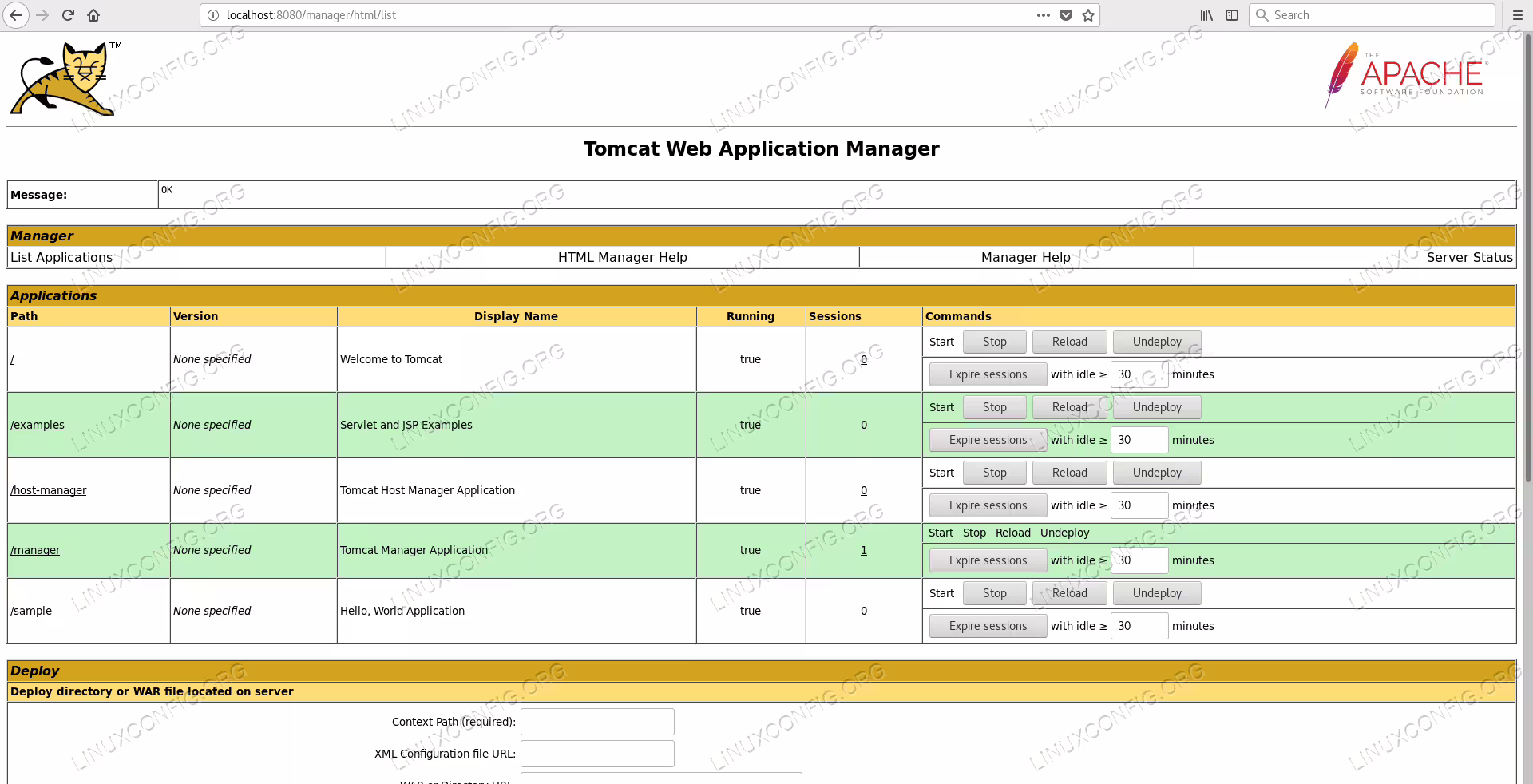Select 'Hello, World Application' display name
Image resolution: width=1533 pixels, height=784 pixels.
[402, 611]
